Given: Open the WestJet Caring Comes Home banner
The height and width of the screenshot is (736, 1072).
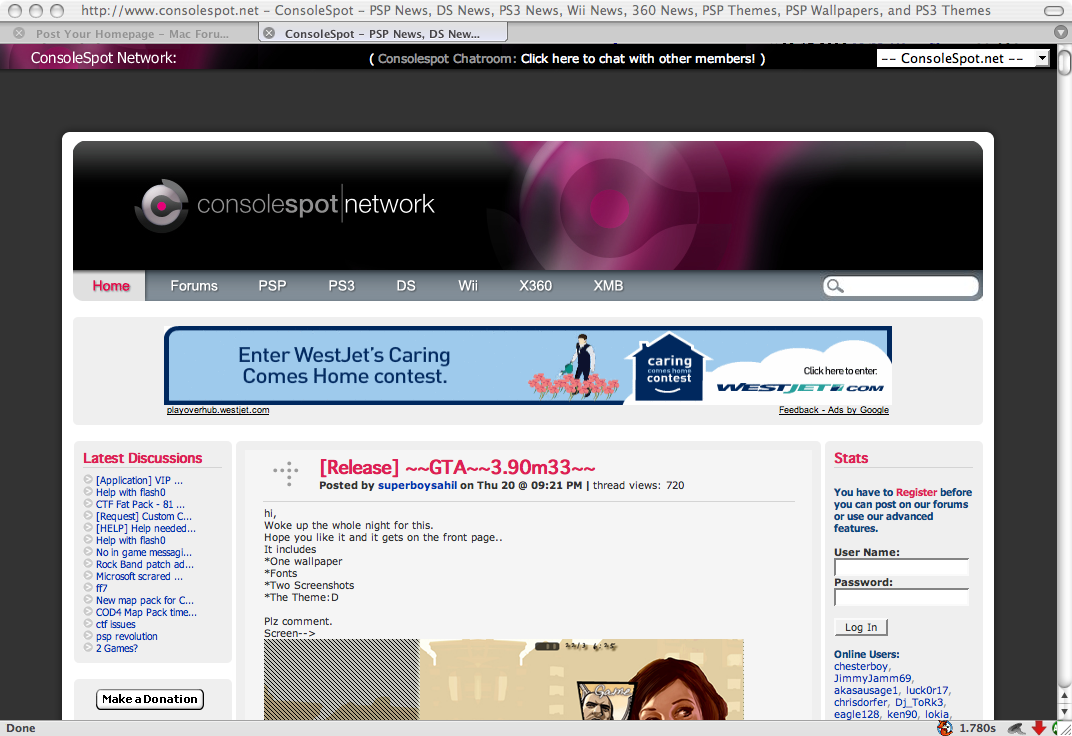Looking at the screenshot, I should point(528,366).
